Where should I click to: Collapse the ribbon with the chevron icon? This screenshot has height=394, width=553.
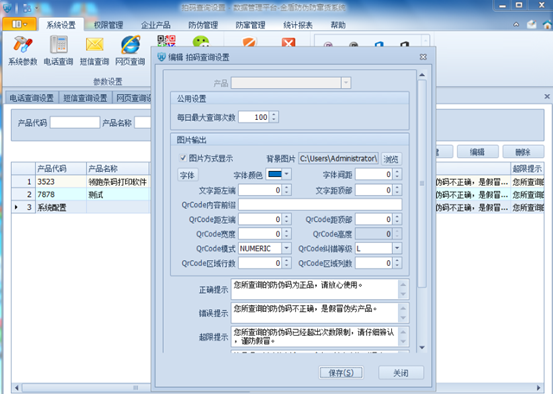tap(516, 25)
